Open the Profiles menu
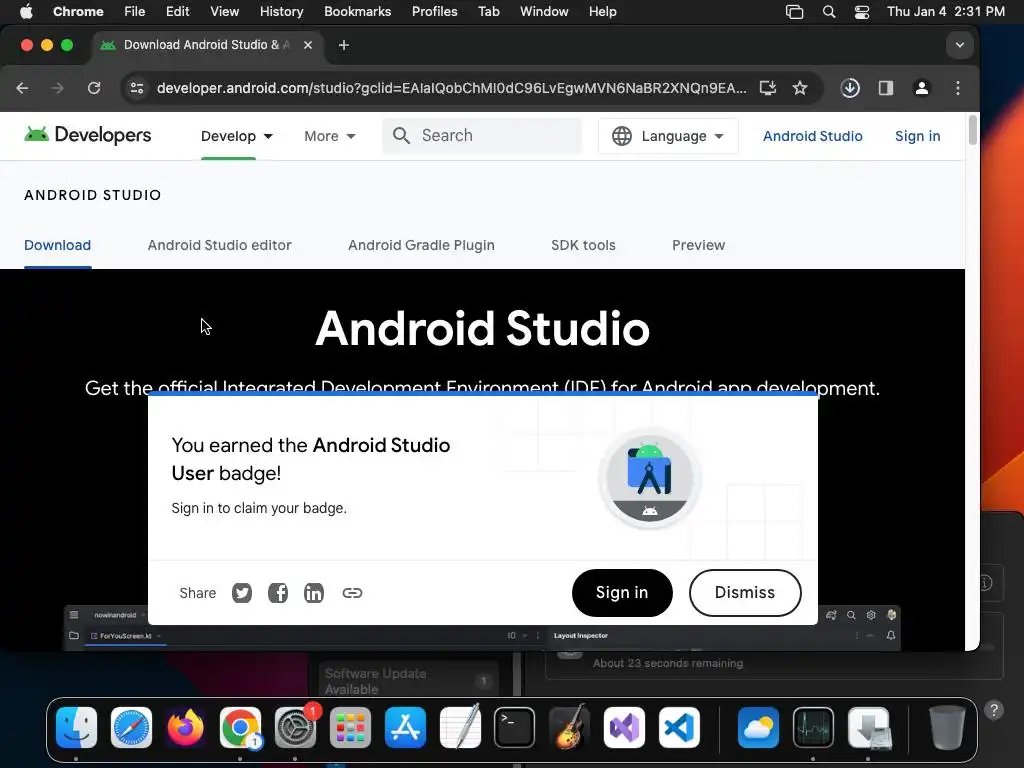 [x=434, y=11]
